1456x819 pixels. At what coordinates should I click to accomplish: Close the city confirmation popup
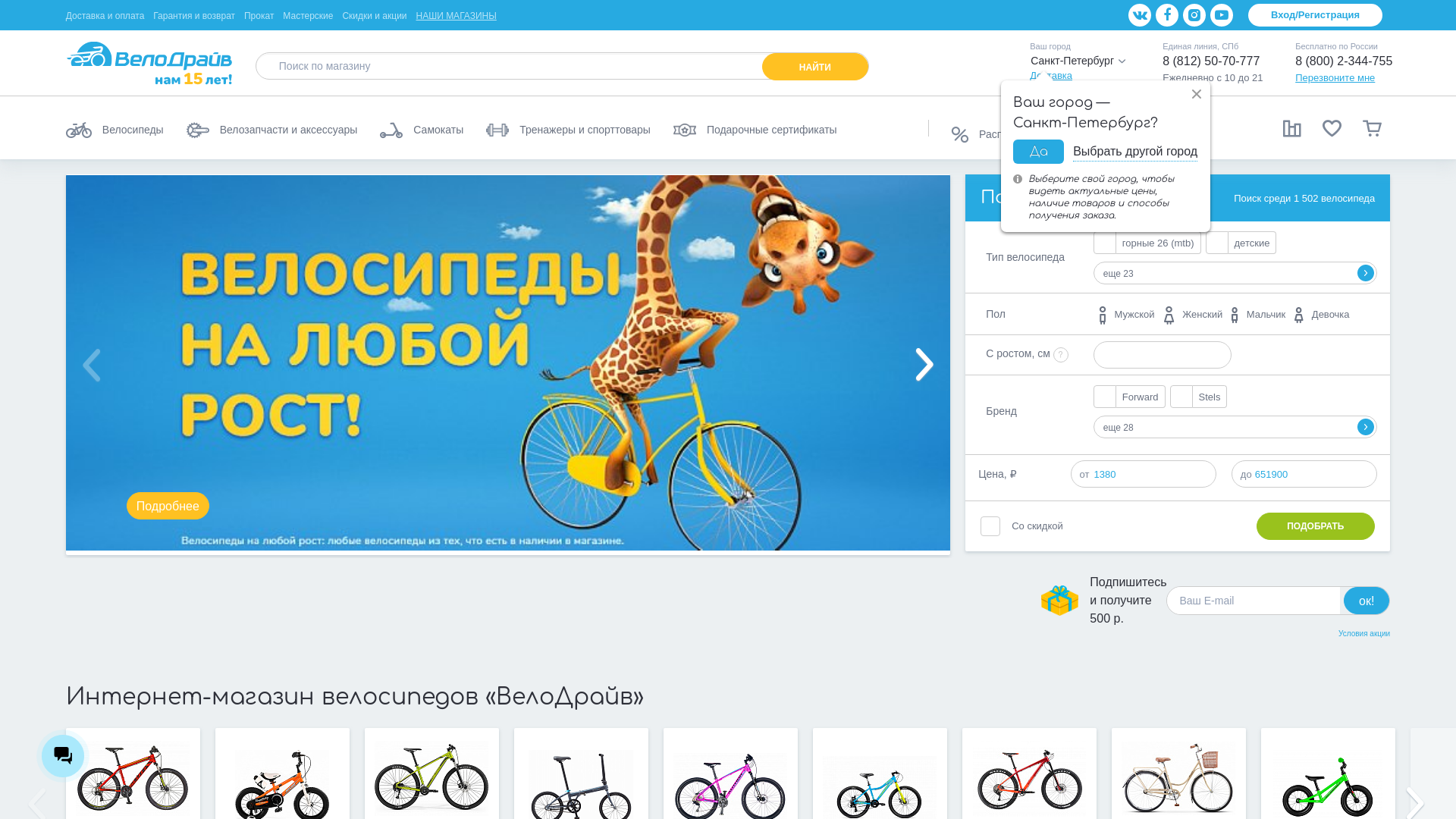(1197, 94)
